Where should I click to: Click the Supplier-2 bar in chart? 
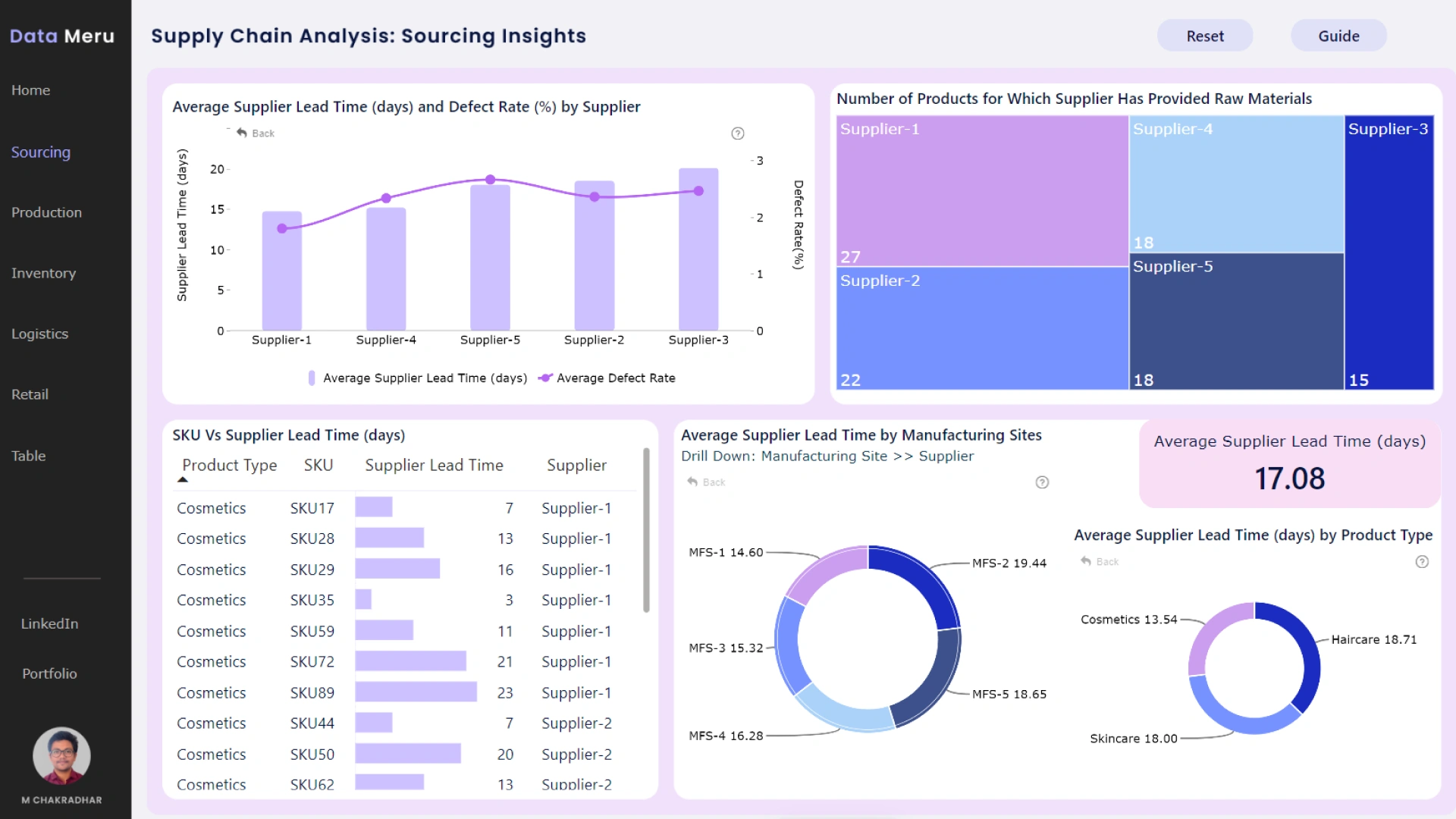pyautogui.click(x=595, y=256)
